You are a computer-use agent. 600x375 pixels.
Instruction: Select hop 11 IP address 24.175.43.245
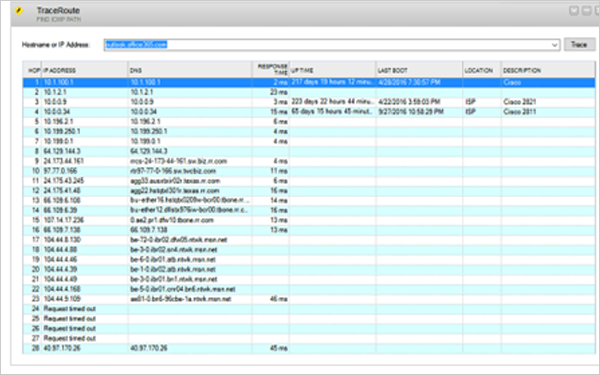pos(64,181)
